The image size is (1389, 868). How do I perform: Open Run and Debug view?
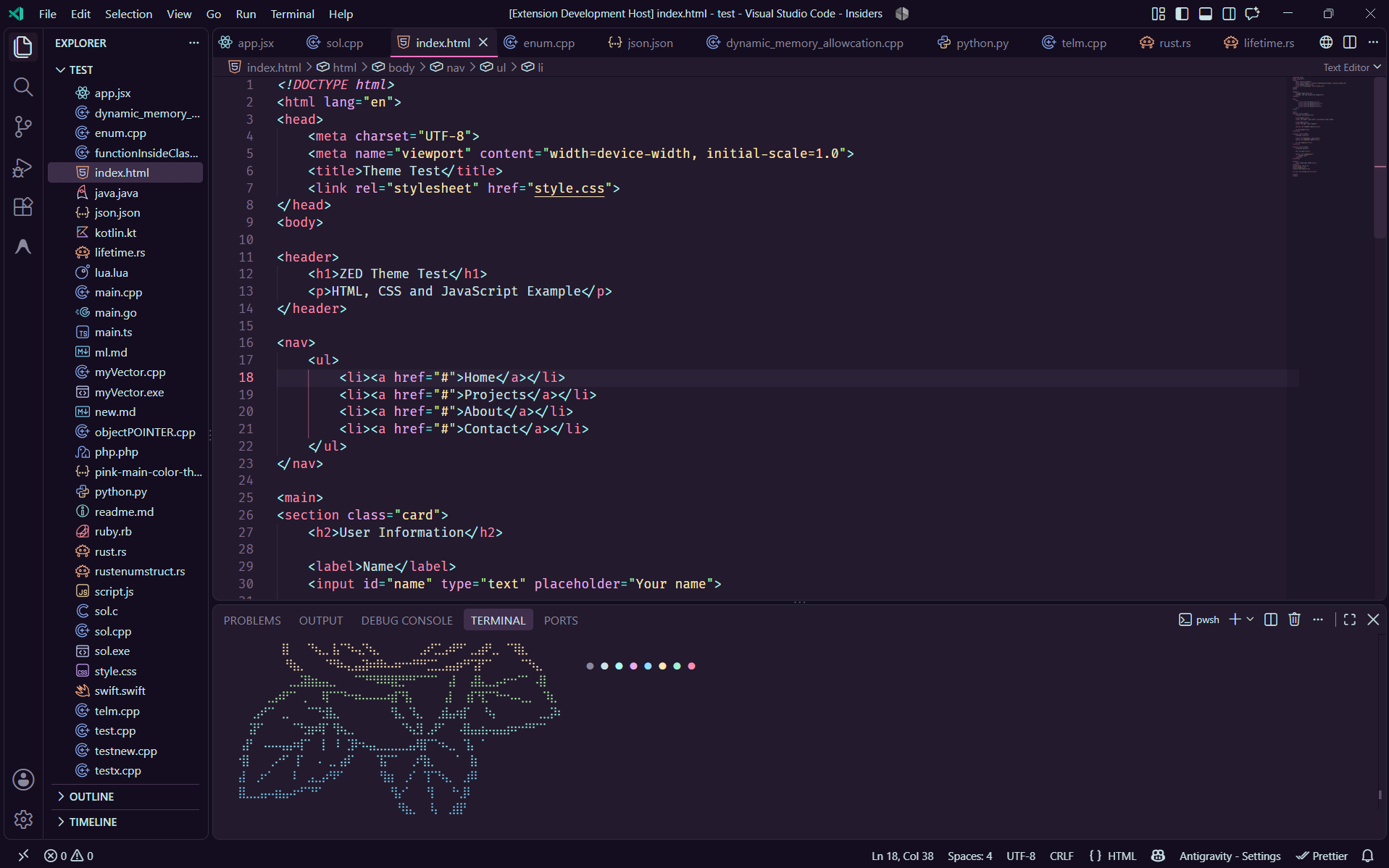pos(23,167)
